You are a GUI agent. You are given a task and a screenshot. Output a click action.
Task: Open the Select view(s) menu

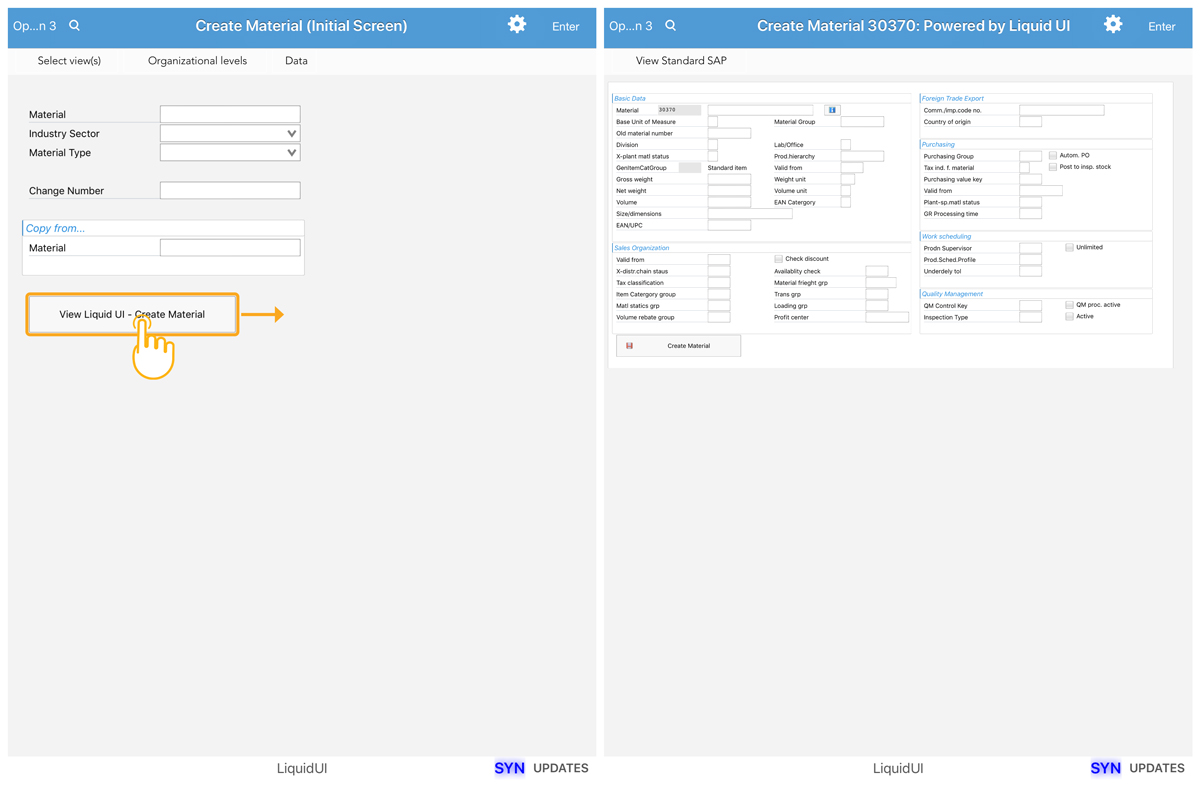pos(69,61)
